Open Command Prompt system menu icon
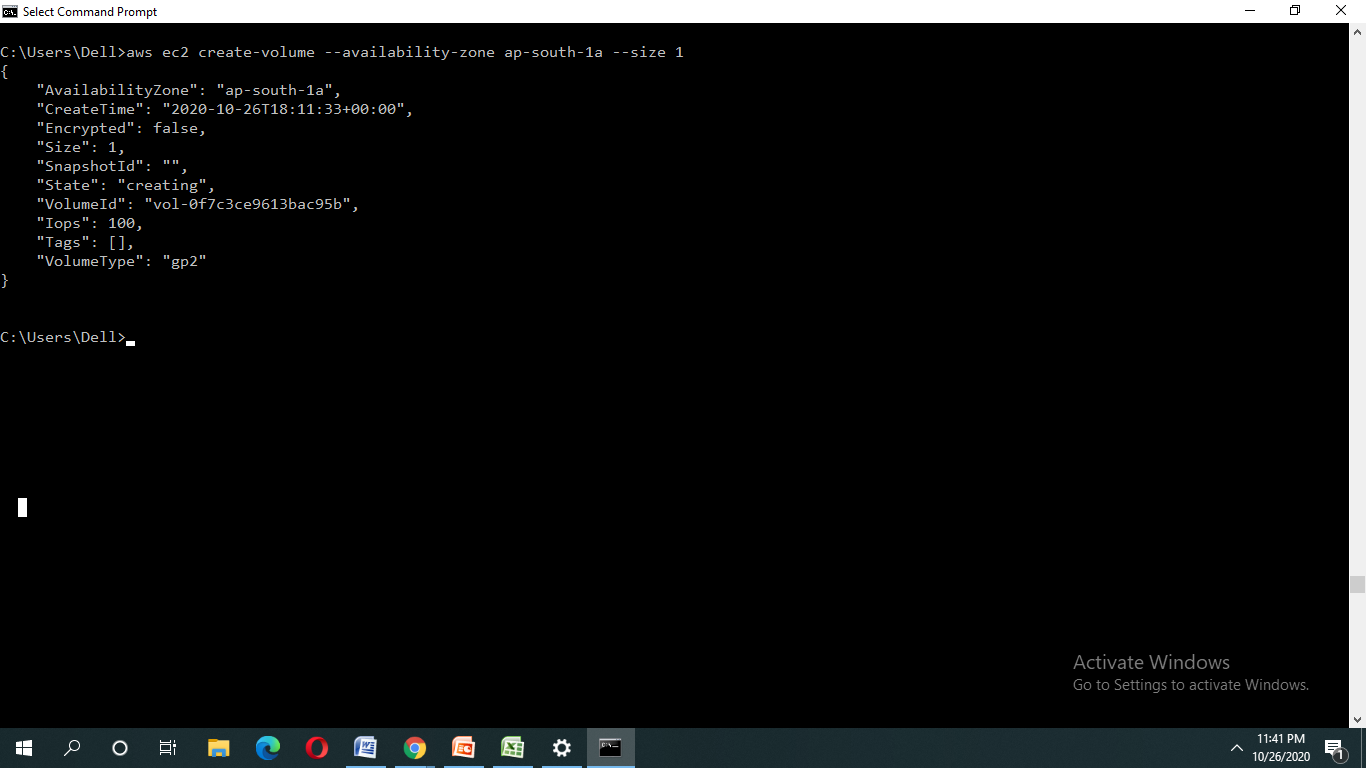 [10, 12]
